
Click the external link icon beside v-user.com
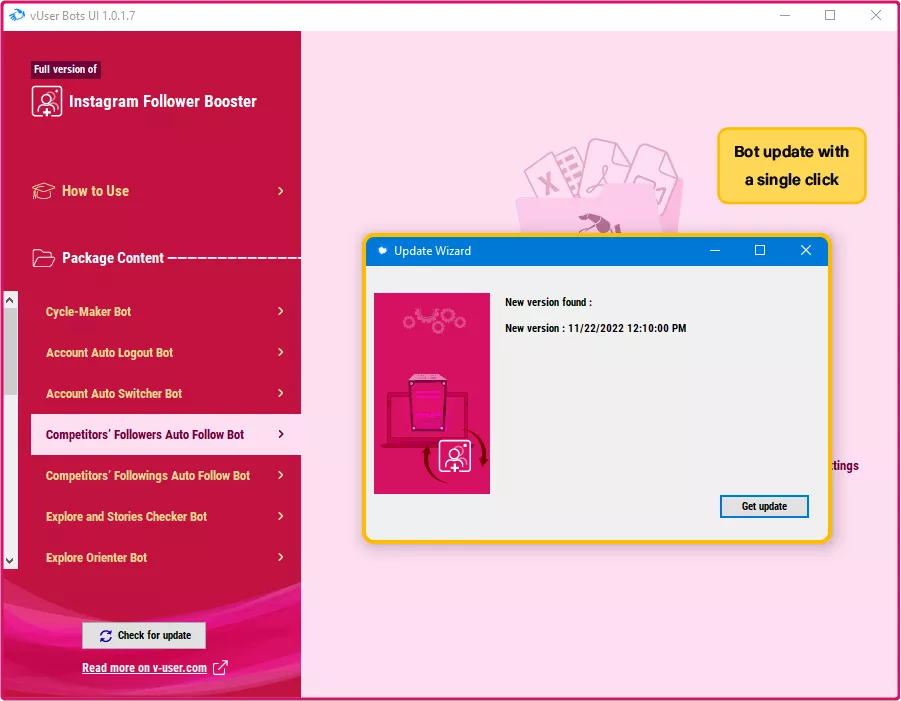pos(220,668)
